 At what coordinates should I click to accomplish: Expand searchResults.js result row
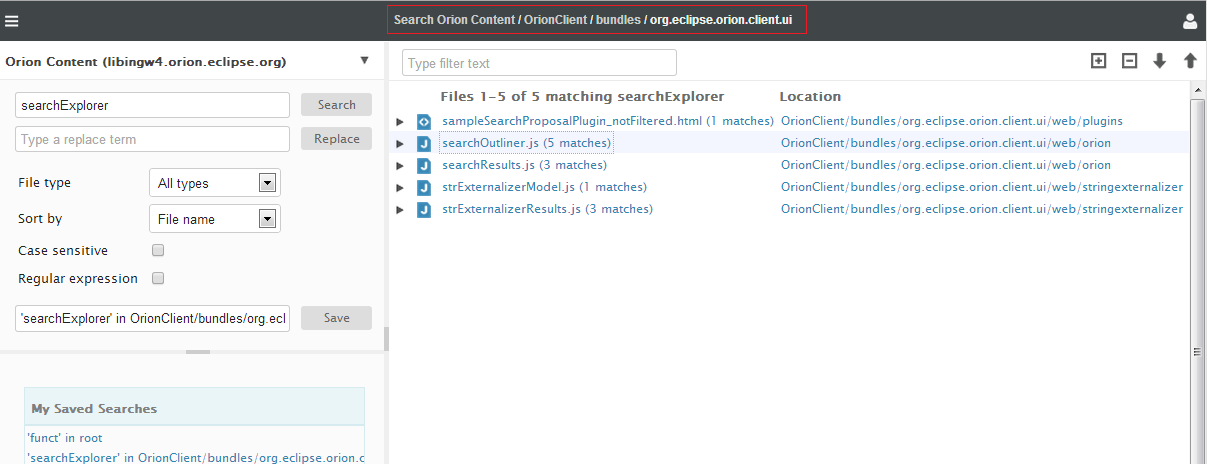click(400, 165)
